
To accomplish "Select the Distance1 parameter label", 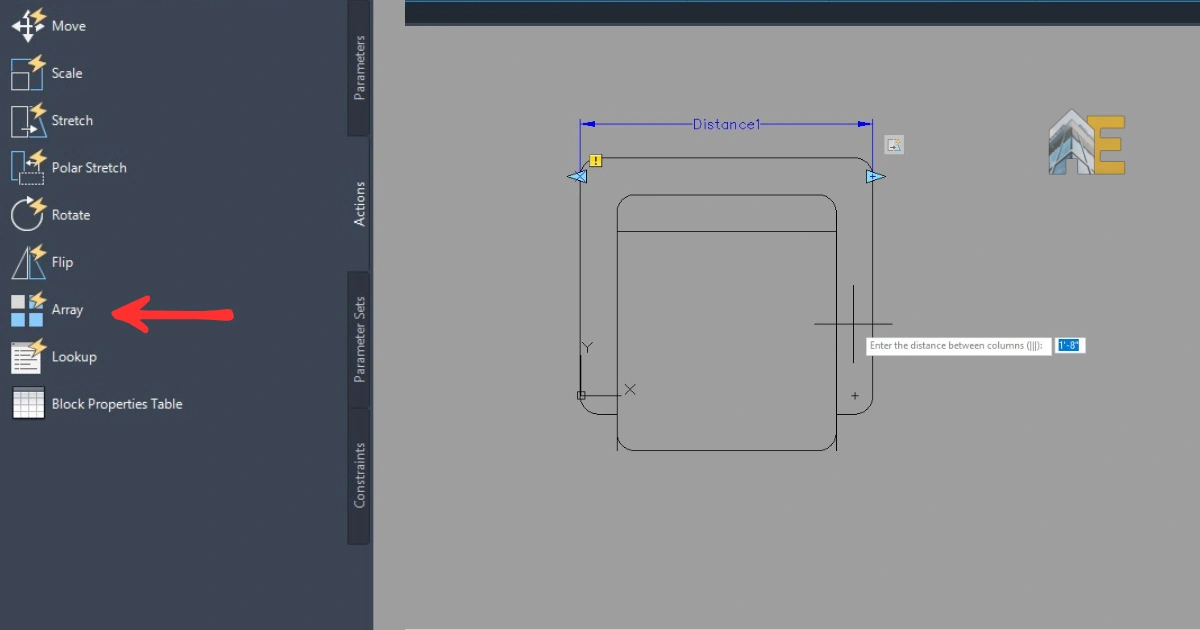I will pyautogui.click(x=727, y=124).
